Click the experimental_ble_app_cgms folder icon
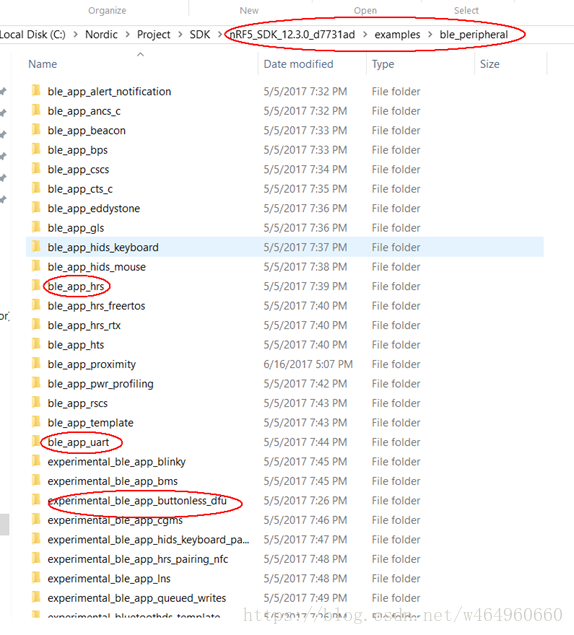Screen dimensions: 574x635 click(36, 520)
